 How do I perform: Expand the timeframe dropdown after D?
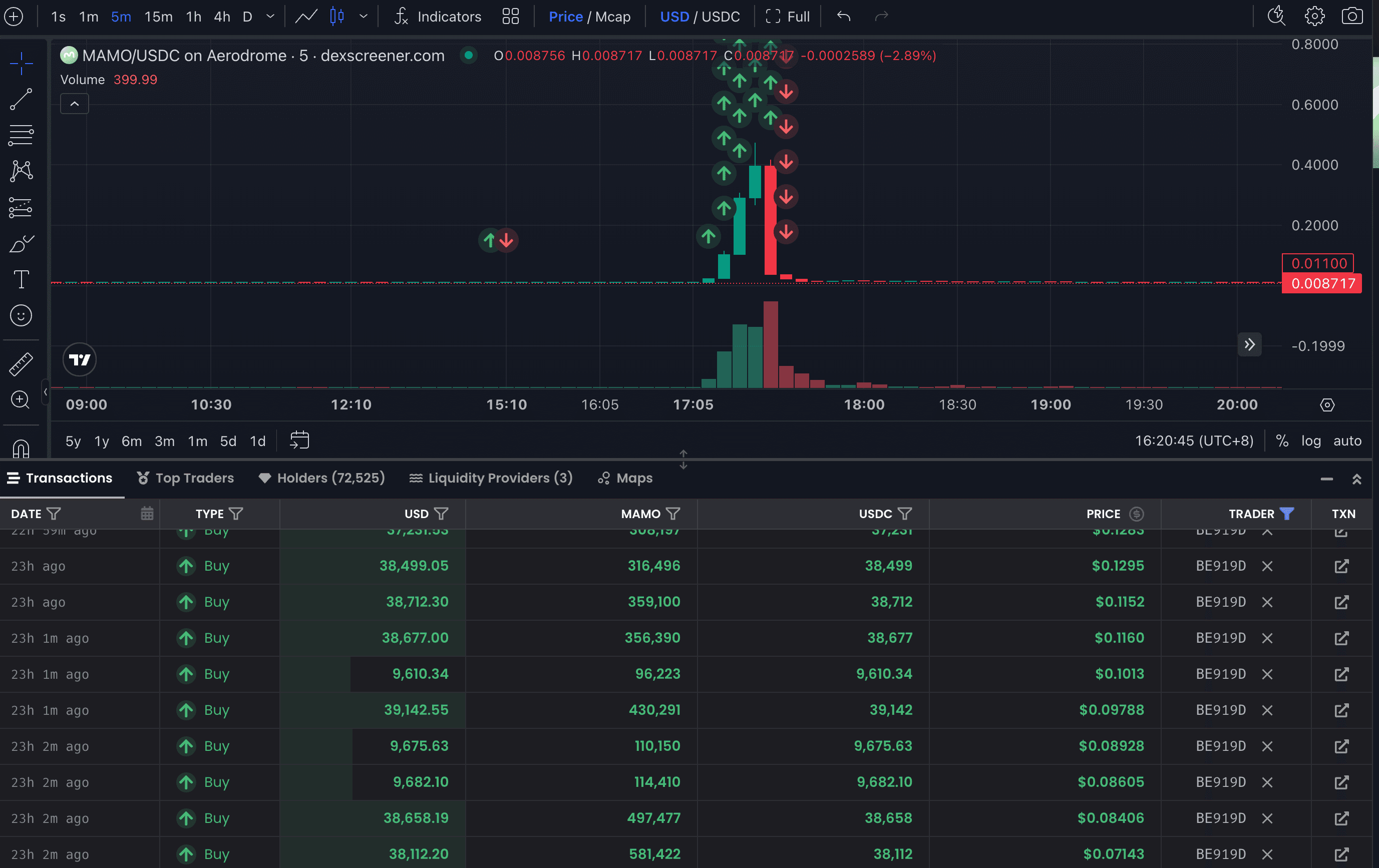pos(270,17)
